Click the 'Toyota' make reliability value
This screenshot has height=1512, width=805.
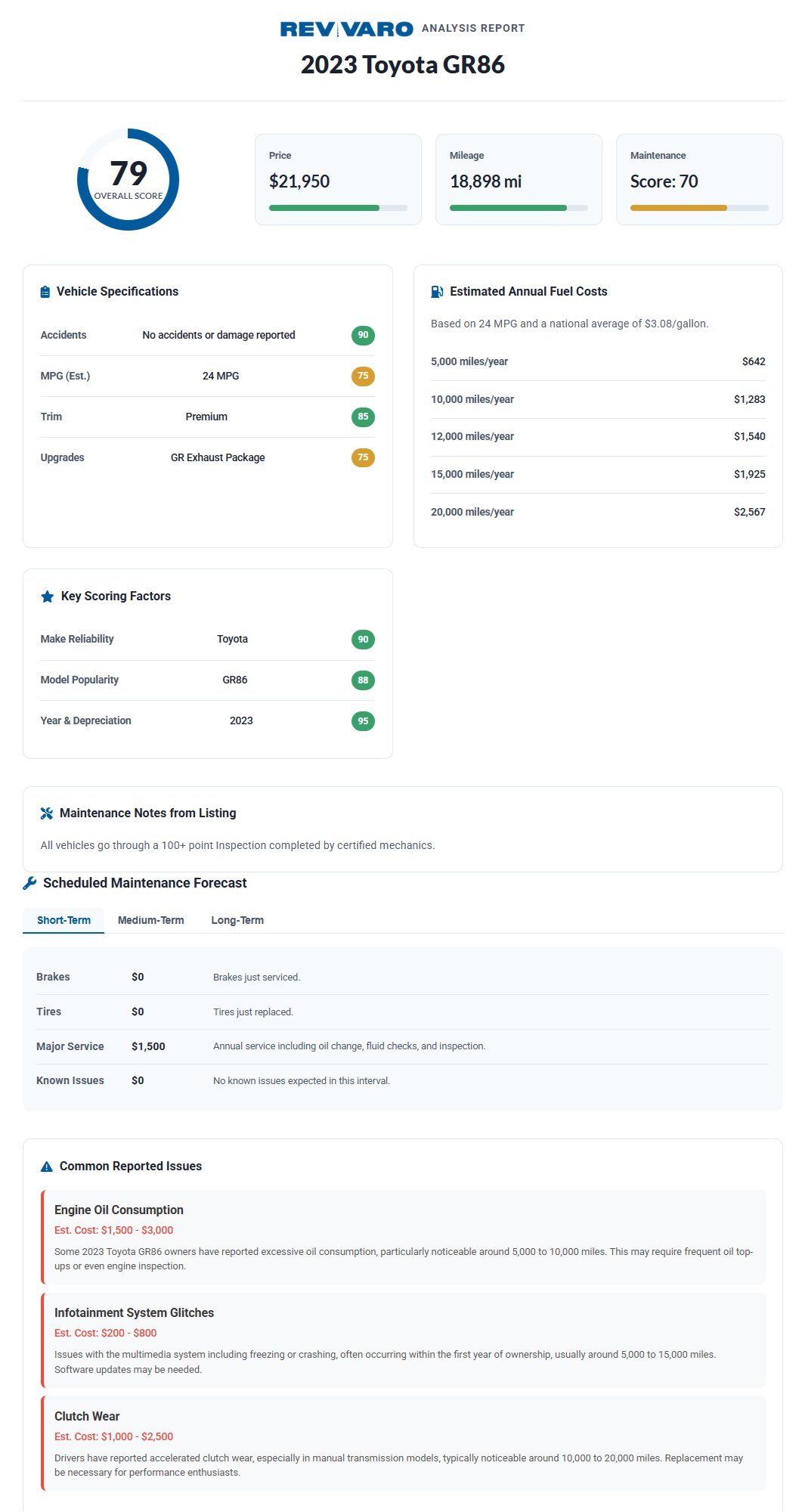(x=232, y=639)
